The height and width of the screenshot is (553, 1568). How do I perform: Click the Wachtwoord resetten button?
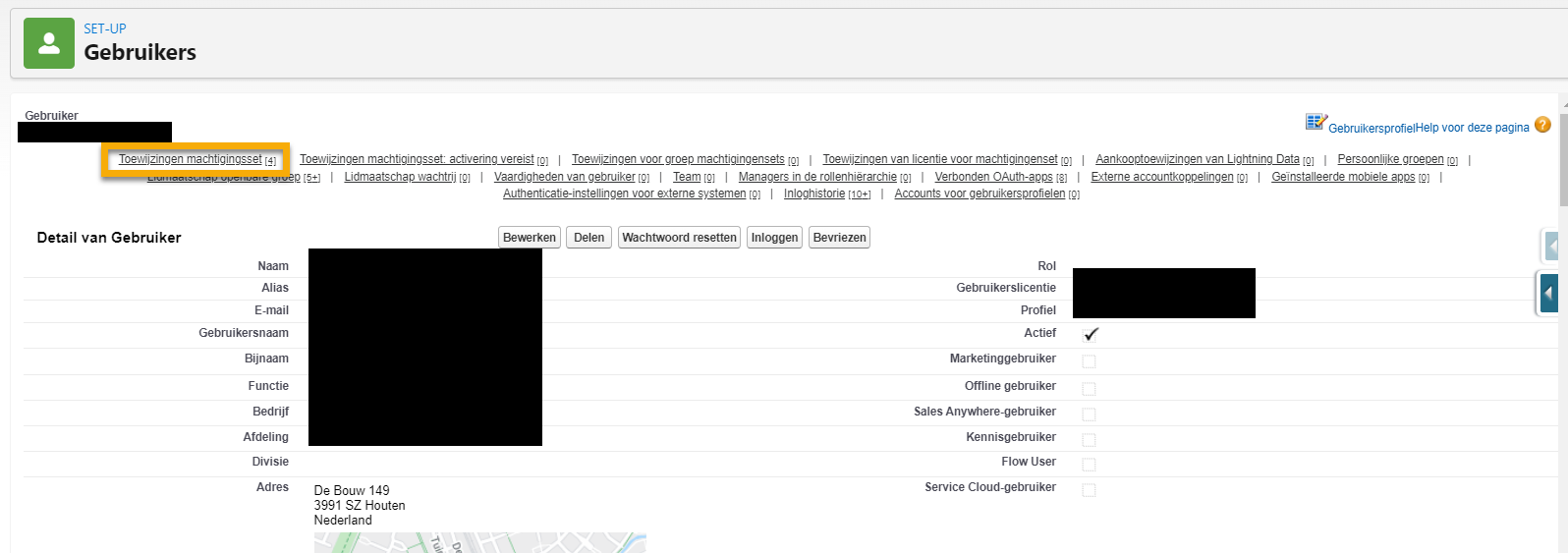click(680, 238)
